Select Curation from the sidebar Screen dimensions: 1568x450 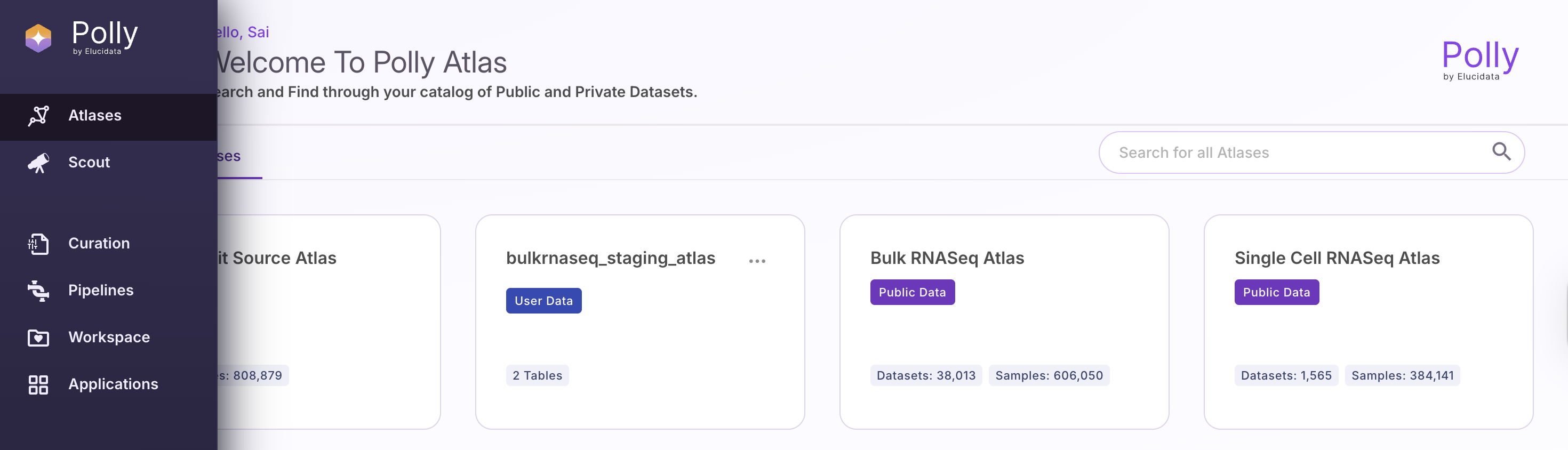(x=99, y=243)
